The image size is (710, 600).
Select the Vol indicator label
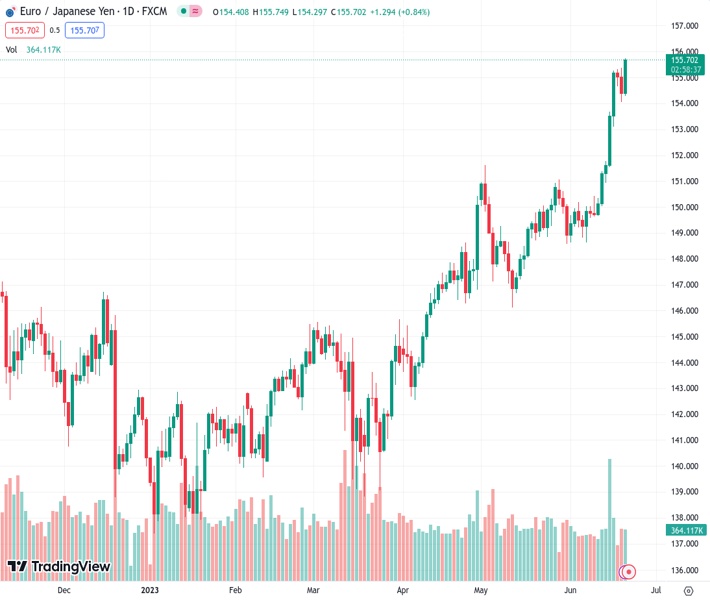click(x=11, y=49)
